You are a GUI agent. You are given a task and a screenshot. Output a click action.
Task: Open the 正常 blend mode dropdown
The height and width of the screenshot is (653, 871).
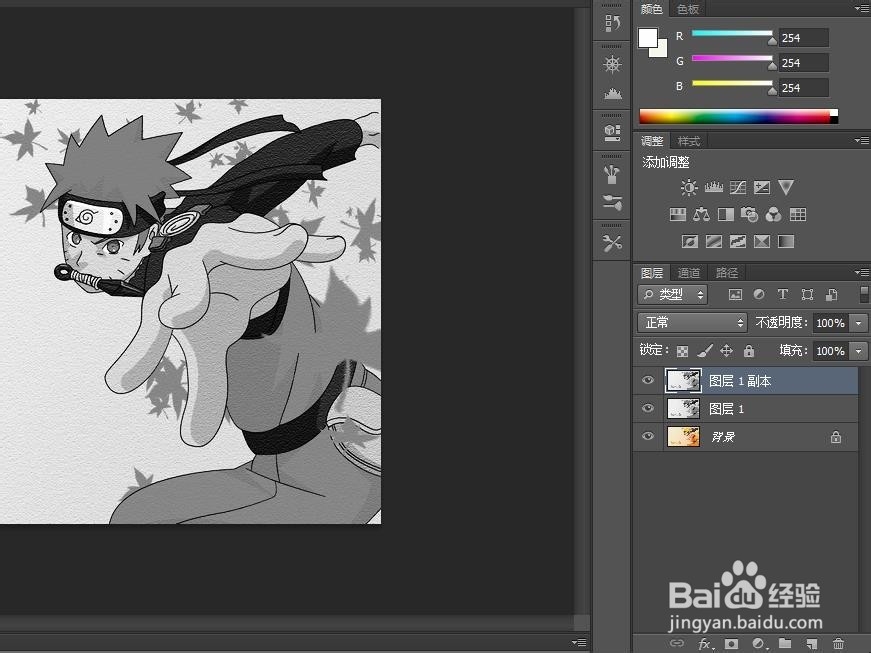click(x=692, y=323)
